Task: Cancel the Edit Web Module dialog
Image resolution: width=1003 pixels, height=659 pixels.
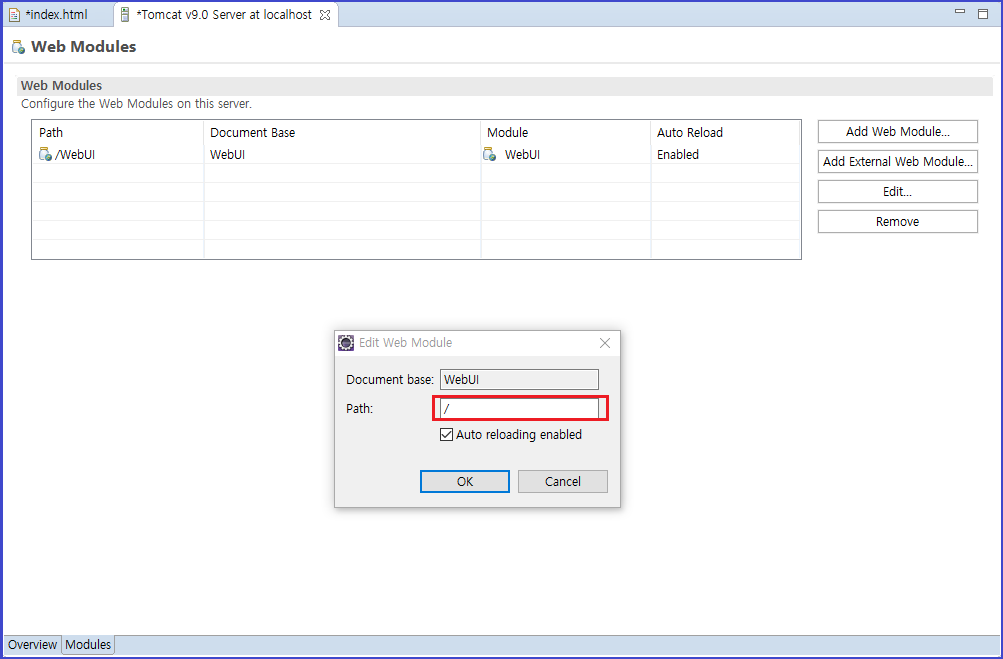Action: pos(562,482)
